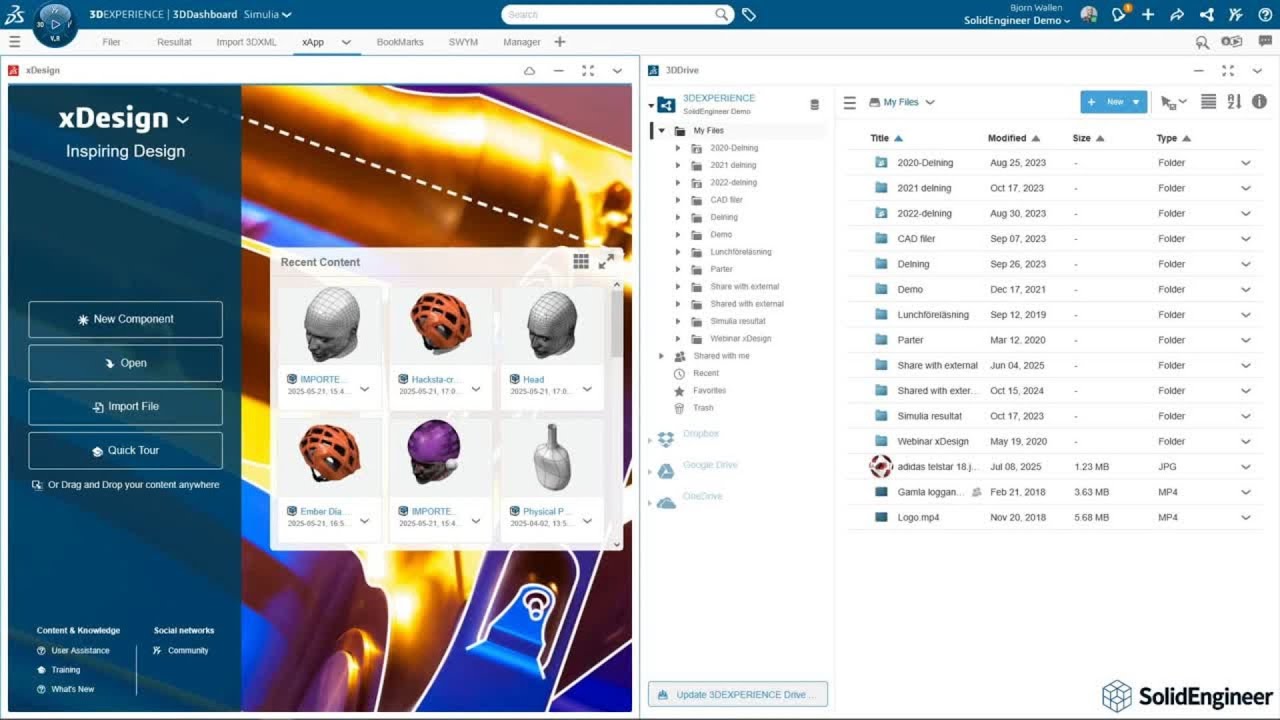Open the Logo.mp4 row actions chevron
Screen dimensions: 1280x720
pyautogui.click(x=1246, y=518)
